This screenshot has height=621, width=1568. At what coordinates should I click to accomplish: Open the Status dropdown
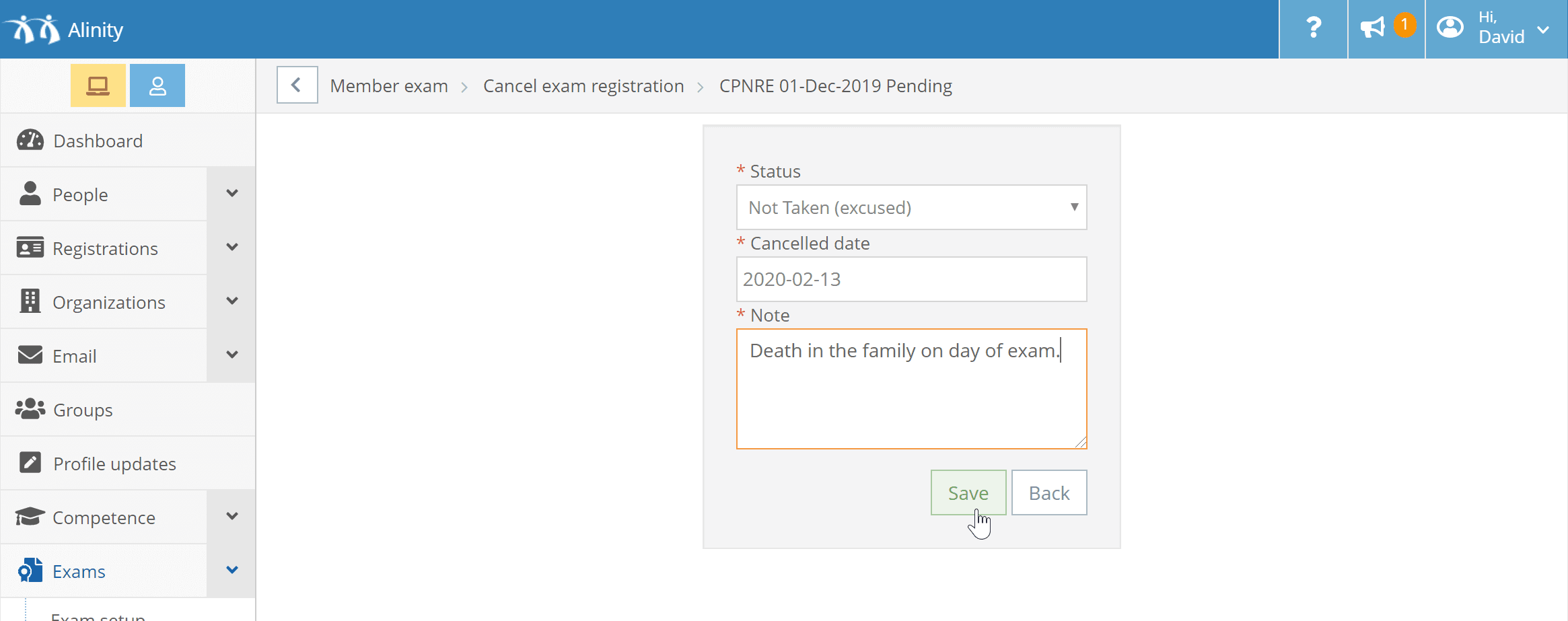(x=911, y=207)
